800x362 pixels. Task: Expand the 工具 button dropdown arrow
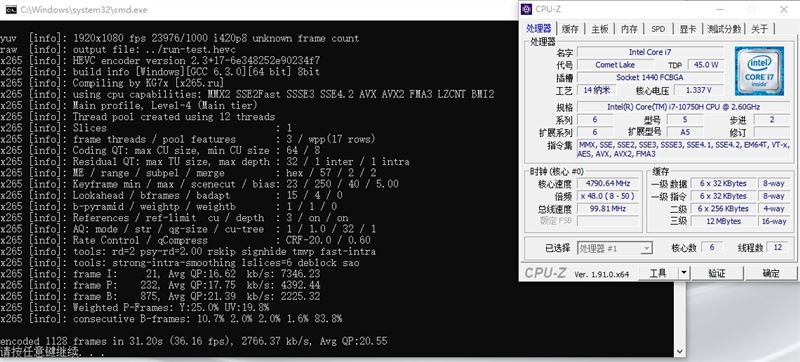[x=684, y=273]
